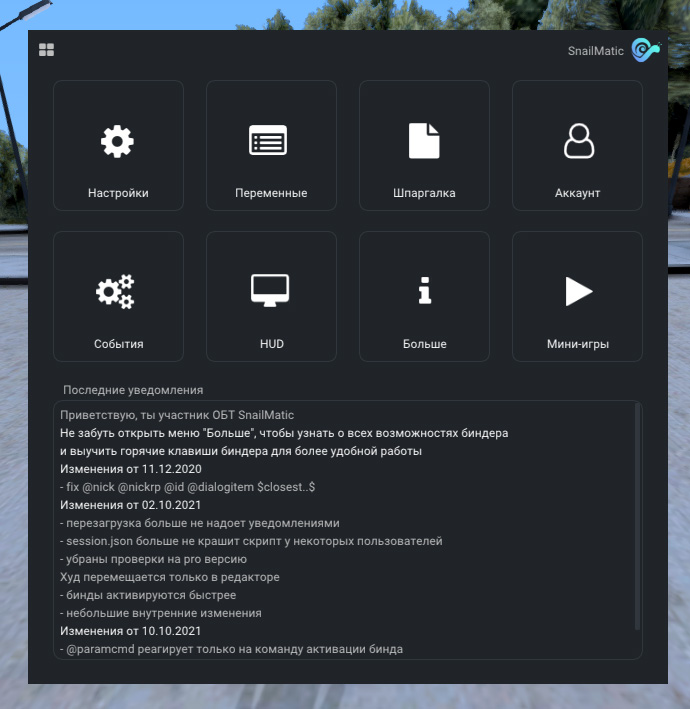Open the HUD monitor icon
This screenshot has width=690, height=709.
tap(269, 290)
